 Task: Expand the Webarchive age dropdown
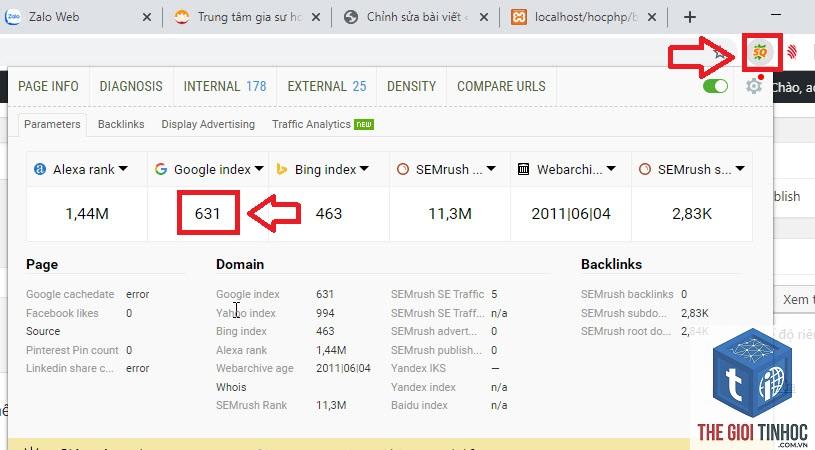click(611, 169)
